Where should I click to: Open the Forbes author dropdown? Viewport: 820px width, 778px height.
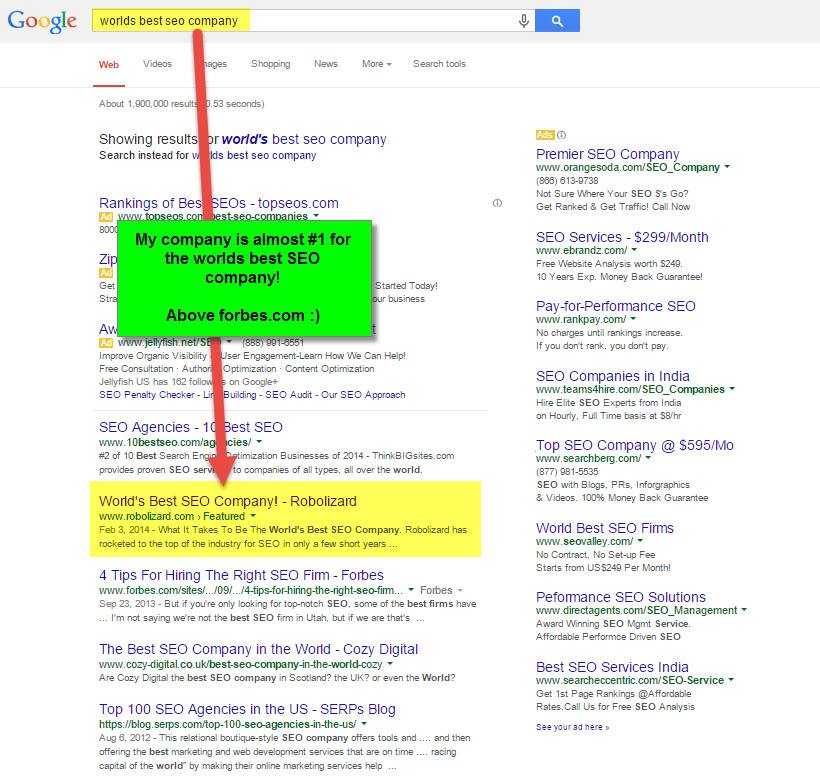click(x=441, y=590)
